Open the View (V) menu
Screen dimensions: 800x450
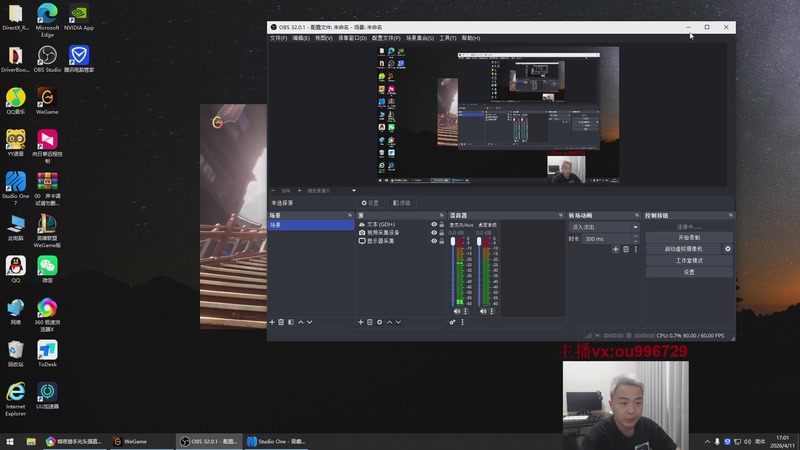[x=323, y=38]
